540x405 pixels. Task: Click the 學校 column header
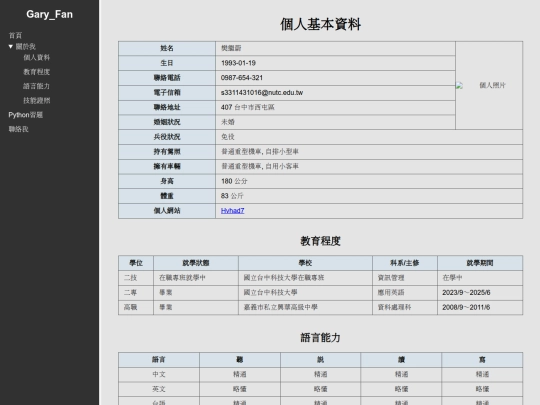(305, 263)
